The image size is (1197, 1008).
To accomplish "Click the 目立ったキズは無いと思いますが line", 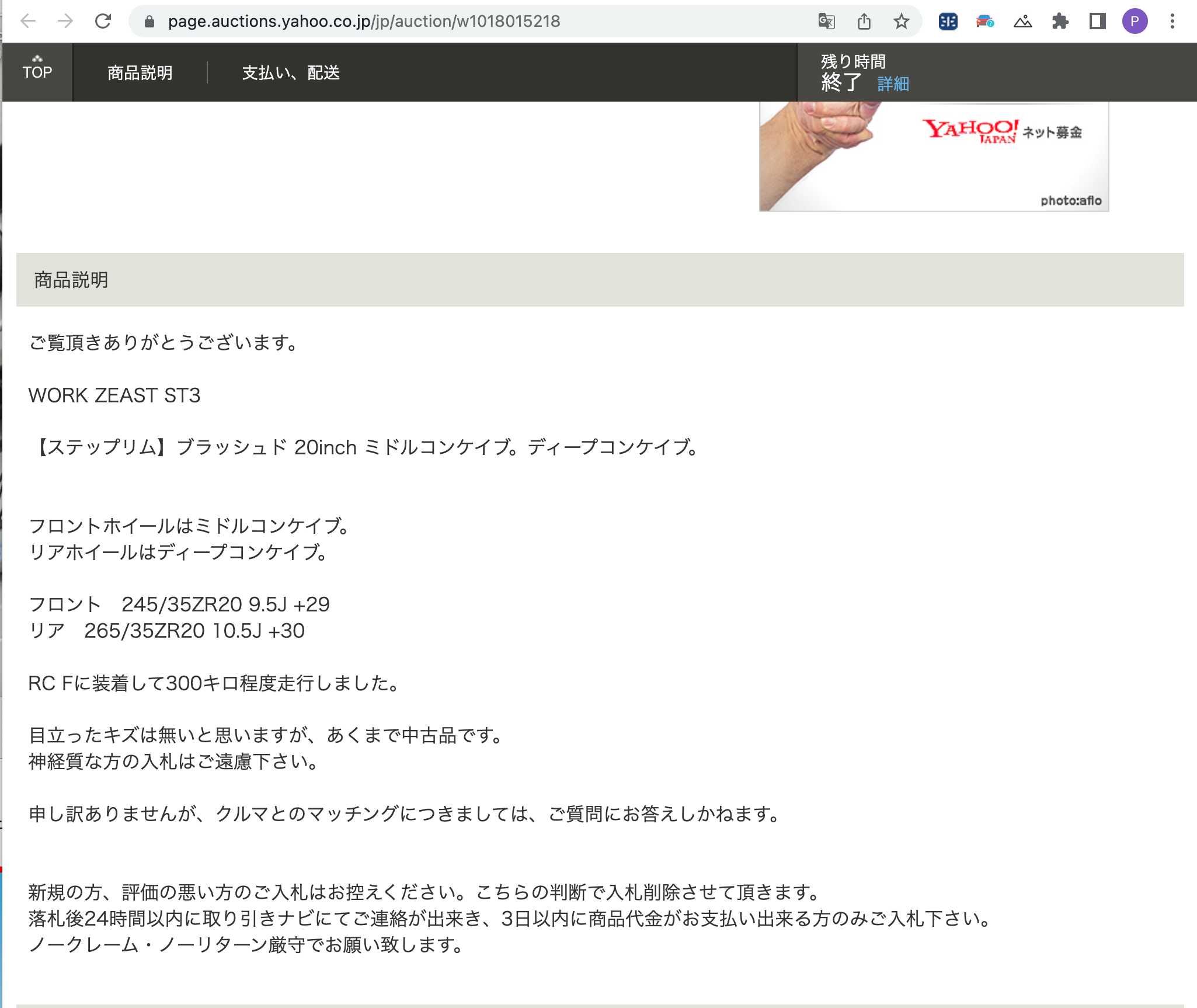I will pos(266,735).
